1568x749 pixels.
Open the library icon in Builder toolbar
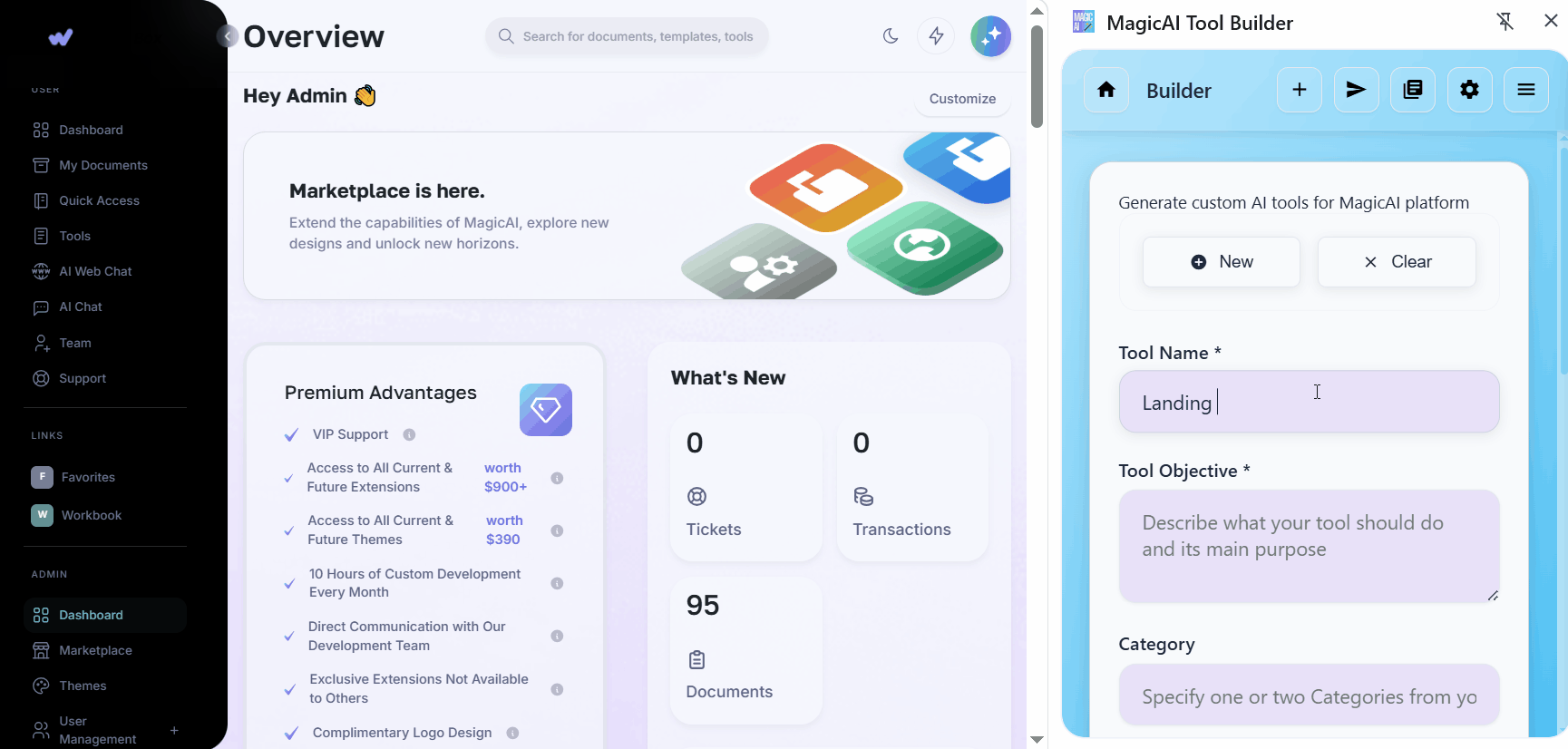1413,90
